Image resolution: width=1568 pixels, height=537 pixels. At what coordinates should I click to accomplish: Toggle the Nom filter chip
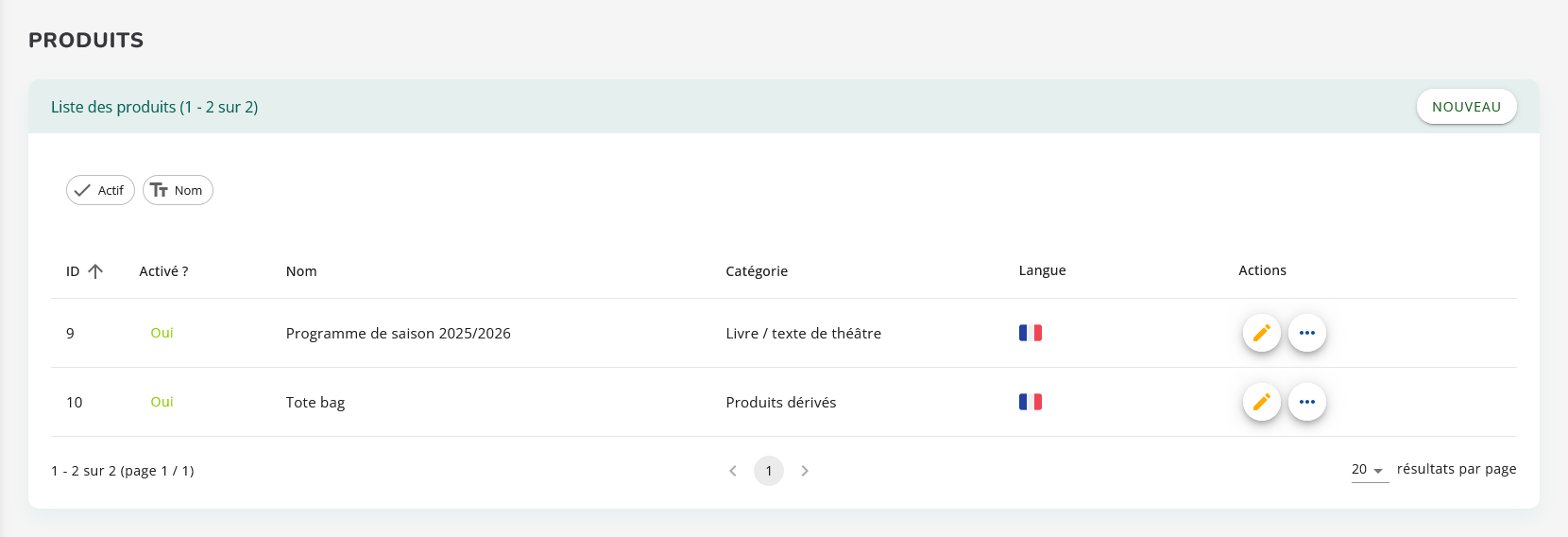pos(178,190)
